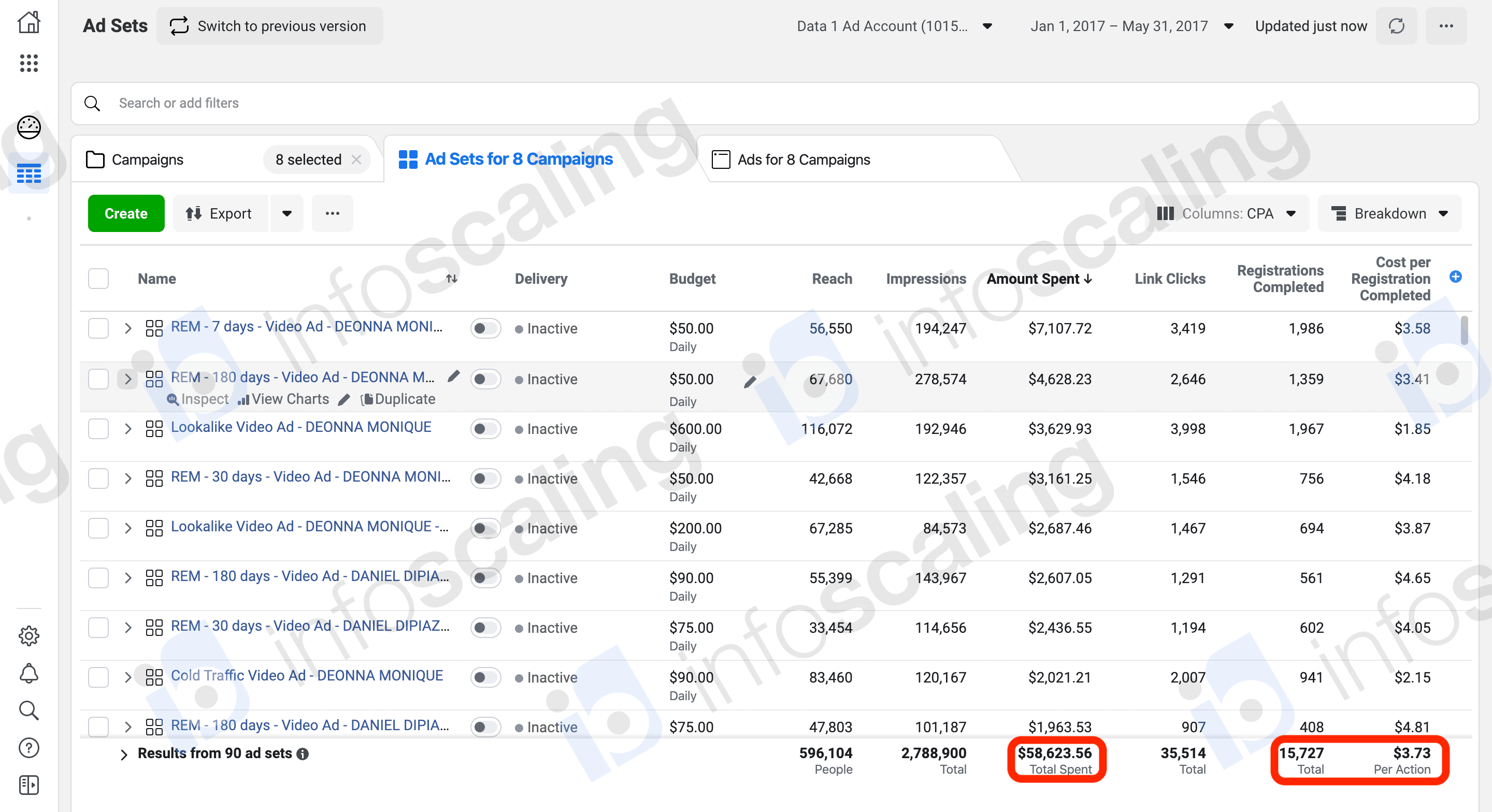
Task: Toggle on Lookalike Video Ad - DEONNA MONIQUE
Action: point(485,429)
